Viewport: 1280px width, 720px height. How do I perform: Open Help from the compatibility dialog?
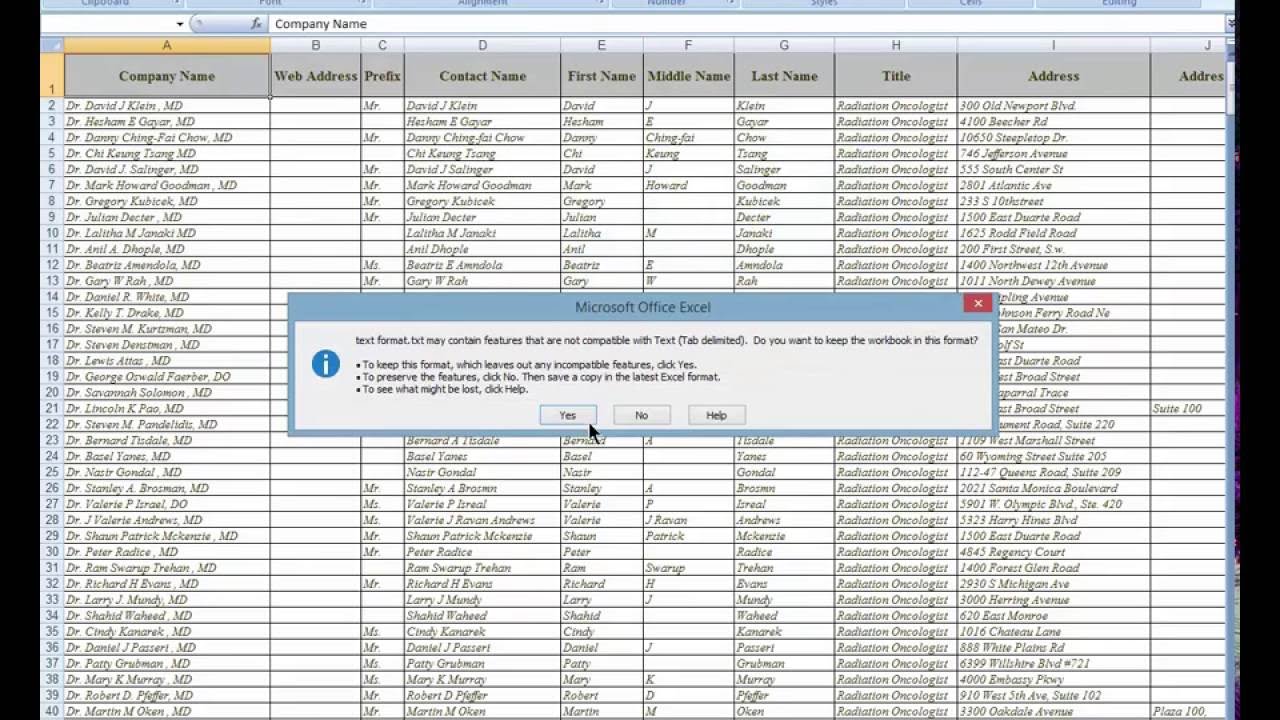(716, 415)
